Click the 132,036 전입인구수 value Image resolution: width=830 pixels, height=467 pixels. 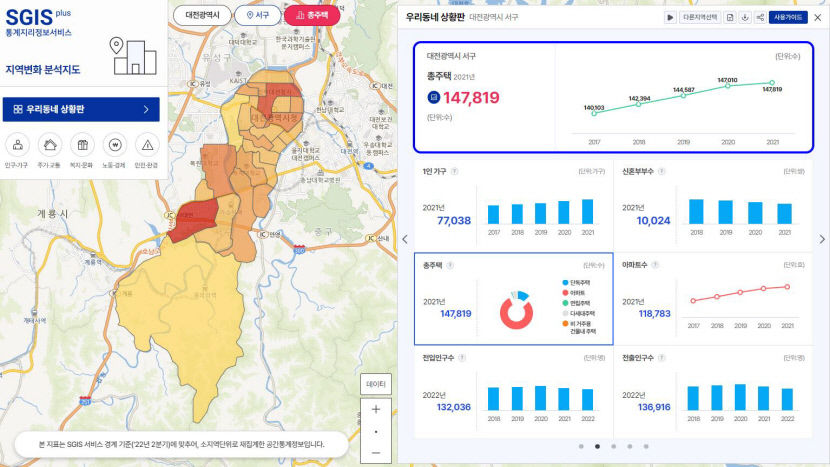point(454,407)
